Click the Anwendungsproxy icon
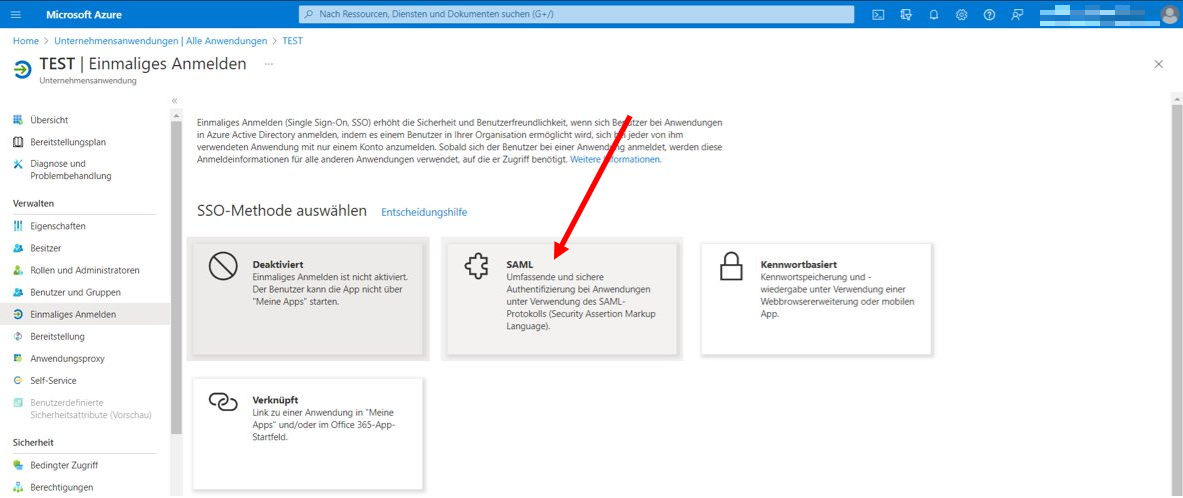Viewport: 1183px width, 498px height. (x=19, y=358)
